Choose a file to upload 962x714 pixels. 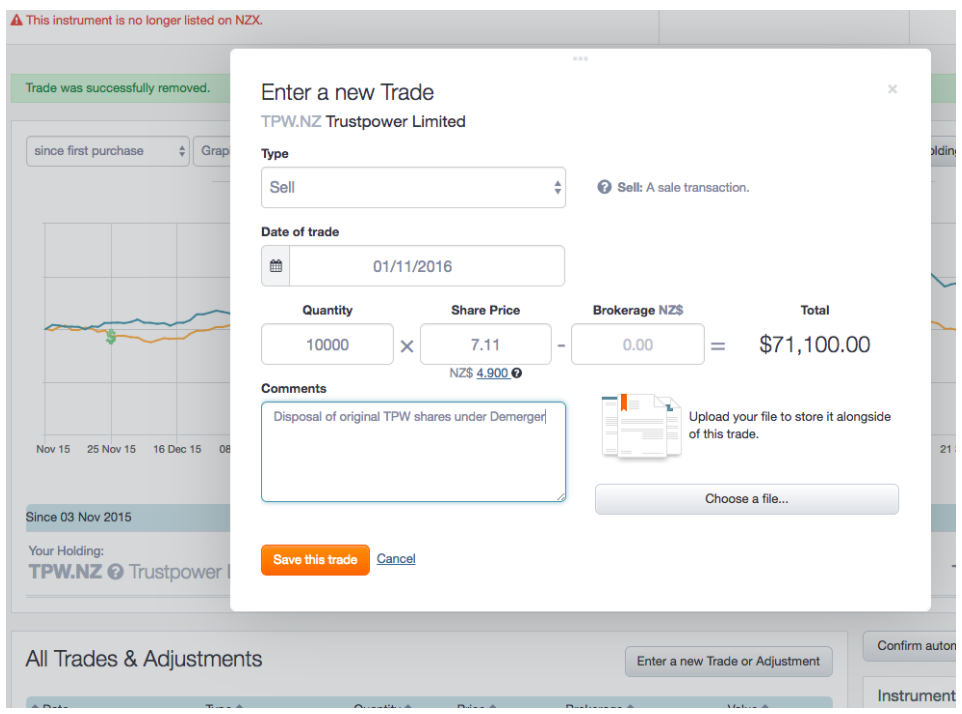[x=746, y=498]
